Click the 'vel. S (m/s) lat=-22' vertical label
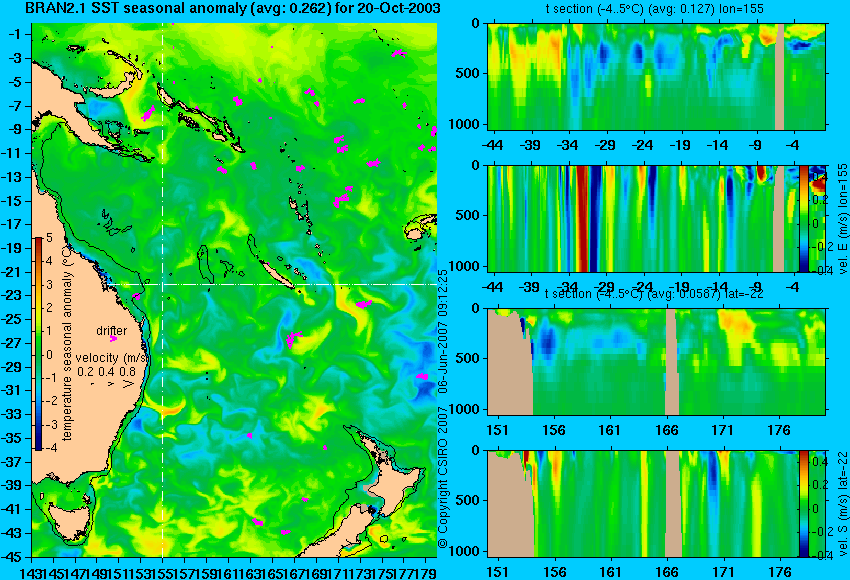The height and width of the screenshot is (580, 850). (842, 503)
